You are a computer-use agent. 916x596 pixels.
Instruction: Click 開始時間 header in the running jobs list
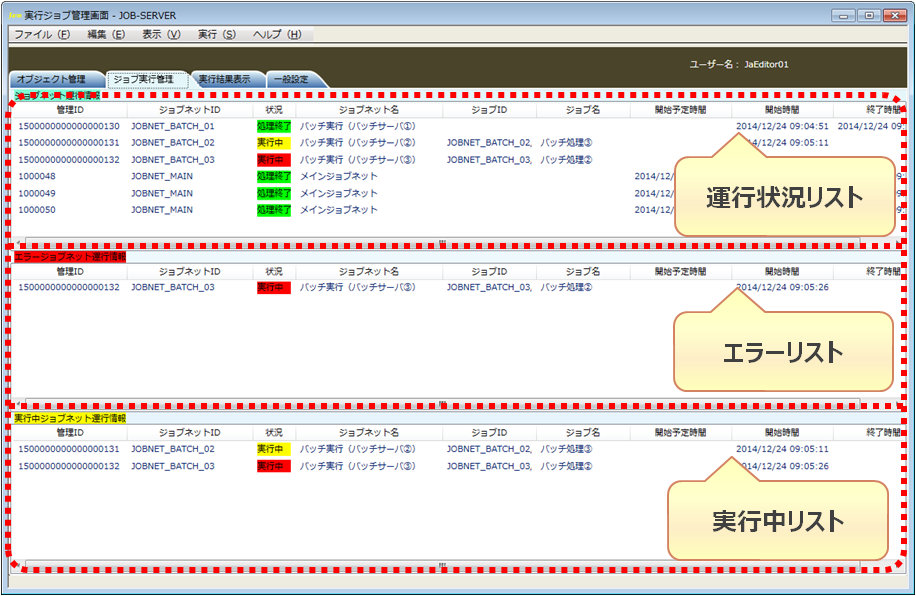782,433
